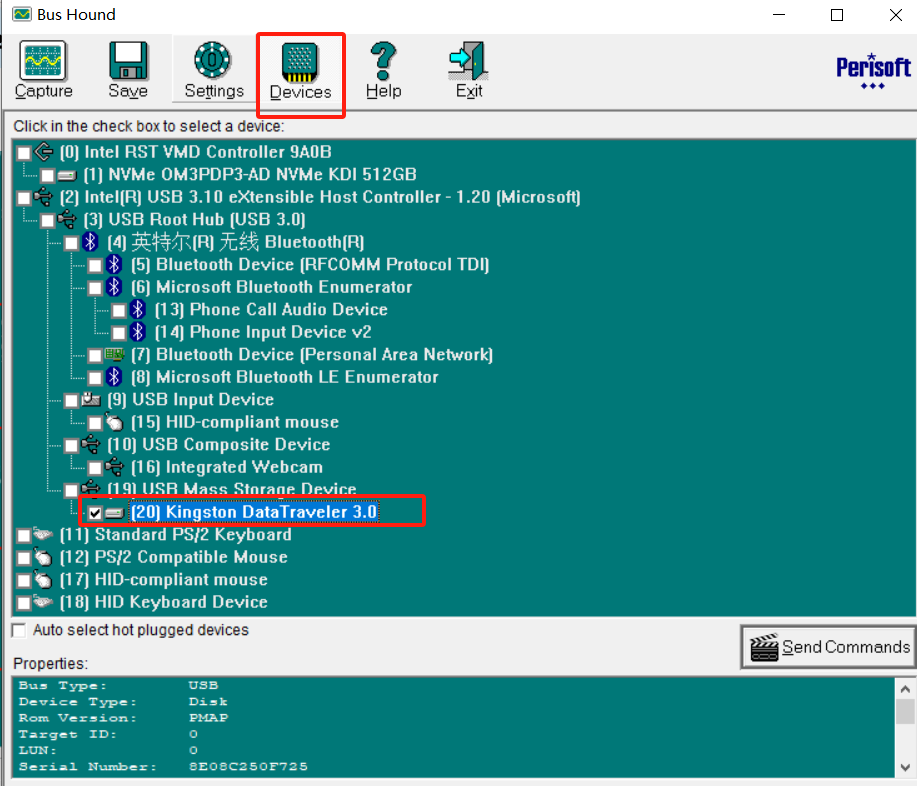The image size is (917, 786).
Task: Check the Integrated Webcam box
Action: 95,468
